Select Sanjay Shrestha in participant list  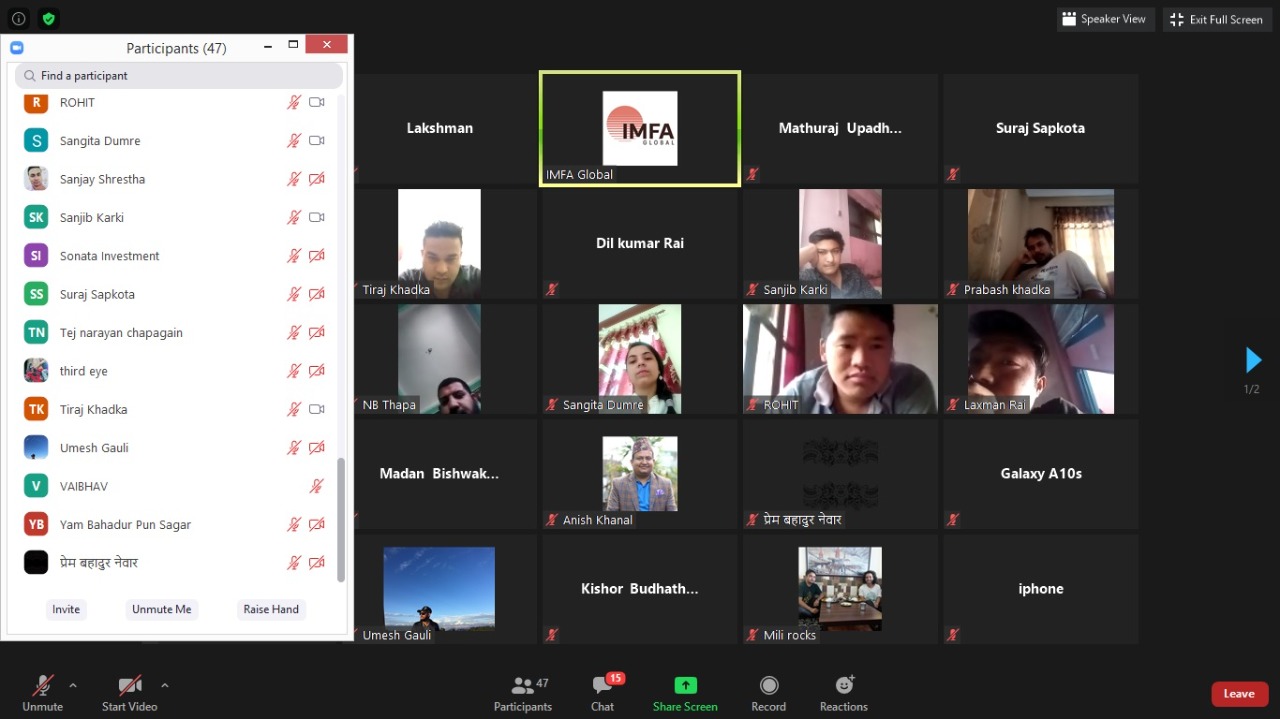[173, 179]
